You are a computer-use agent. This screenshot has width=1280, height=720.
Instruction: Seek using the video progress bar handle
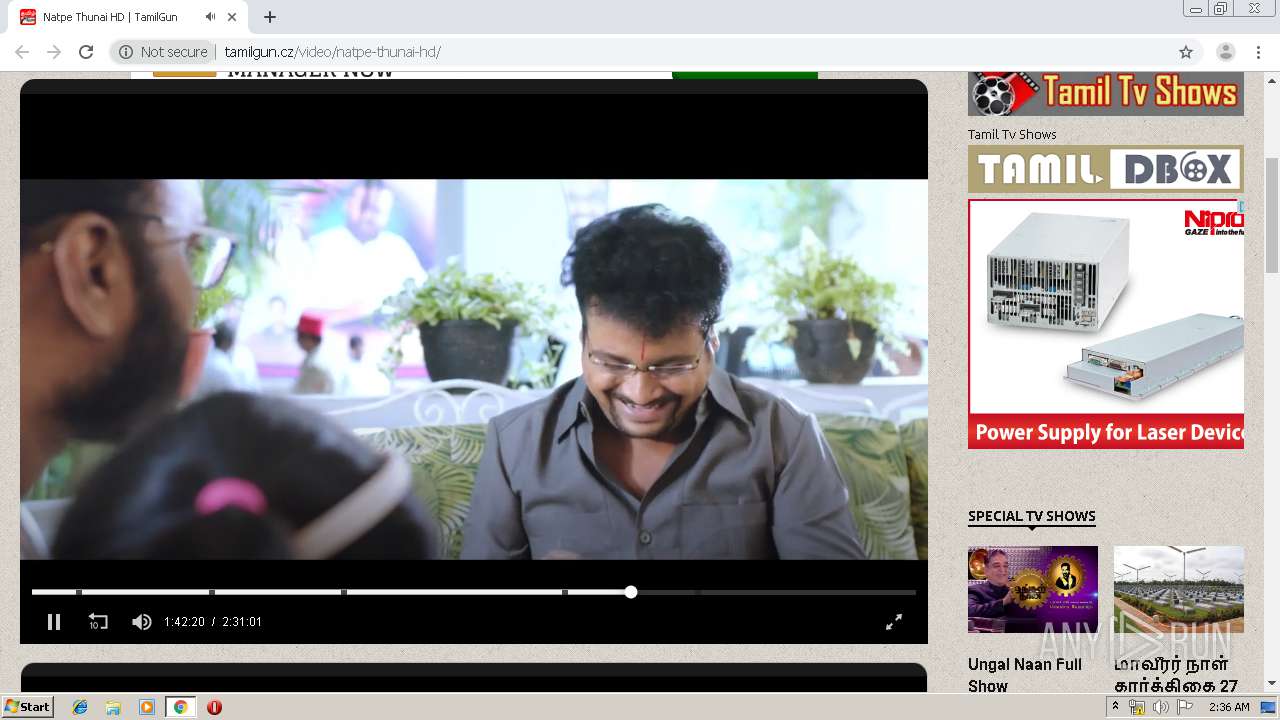pos(631,592)
